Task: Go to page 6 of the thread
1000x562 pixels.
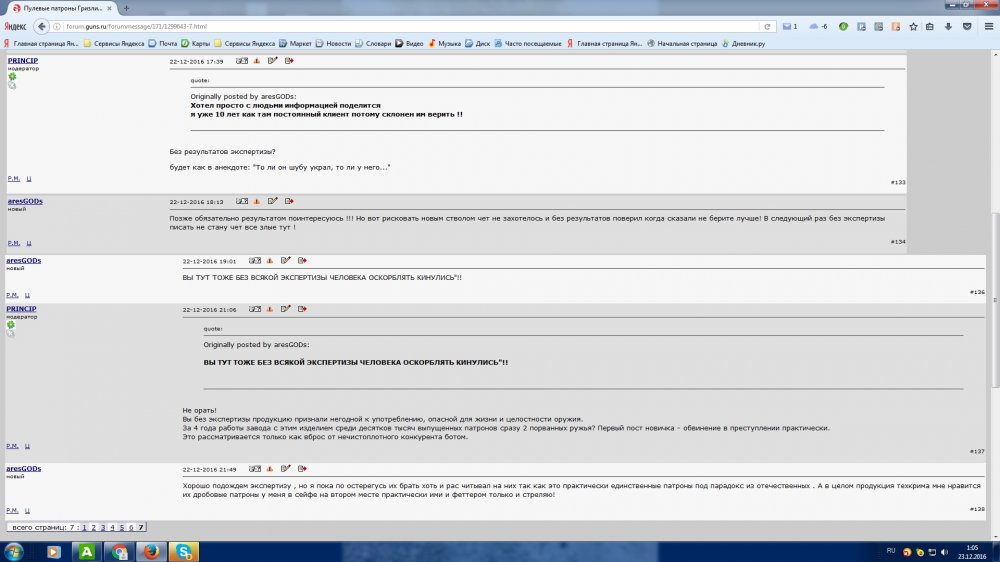Action: (132, 527)
